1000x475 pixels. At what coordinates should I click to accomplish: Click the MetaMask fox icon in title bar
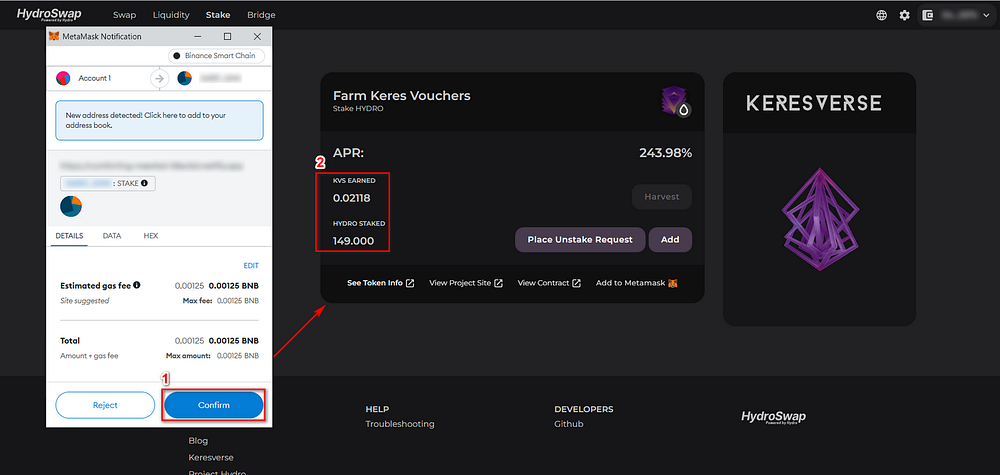[x=54, y=36]
